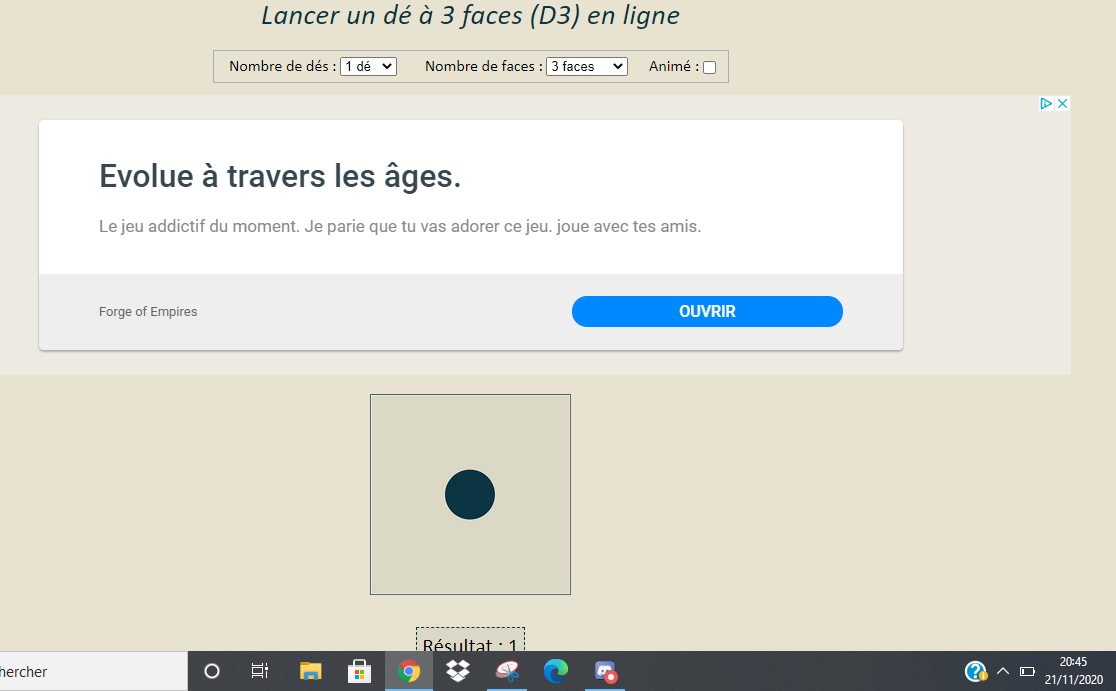Screen dimensions: 1116x691
Task: Enable the Animé checkbox
Action: (710, 67)
